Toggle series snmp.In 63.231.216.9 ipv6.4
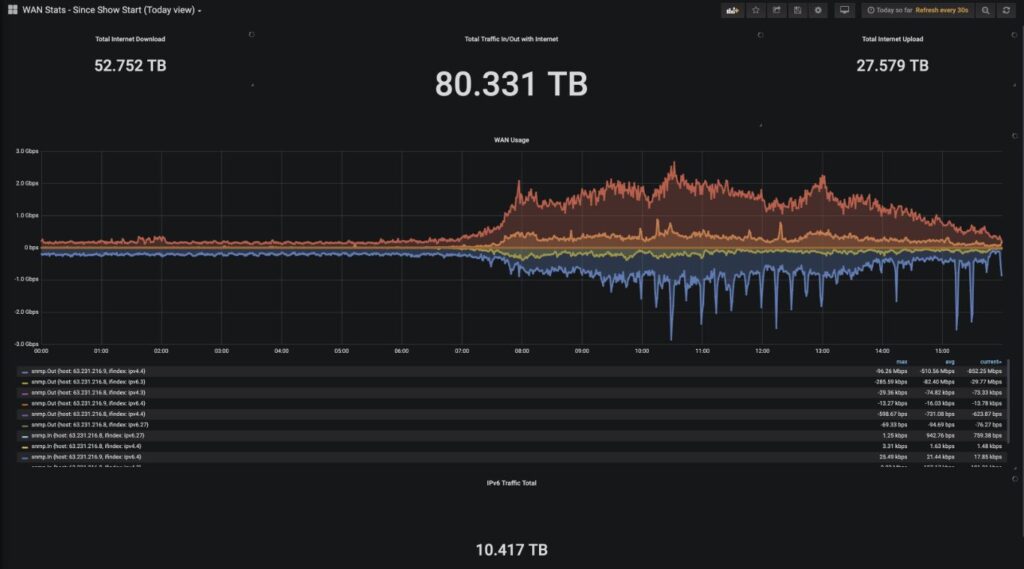Image resolution: width=1024 pixels, height=569 pixels. click(x=86, y=457)
